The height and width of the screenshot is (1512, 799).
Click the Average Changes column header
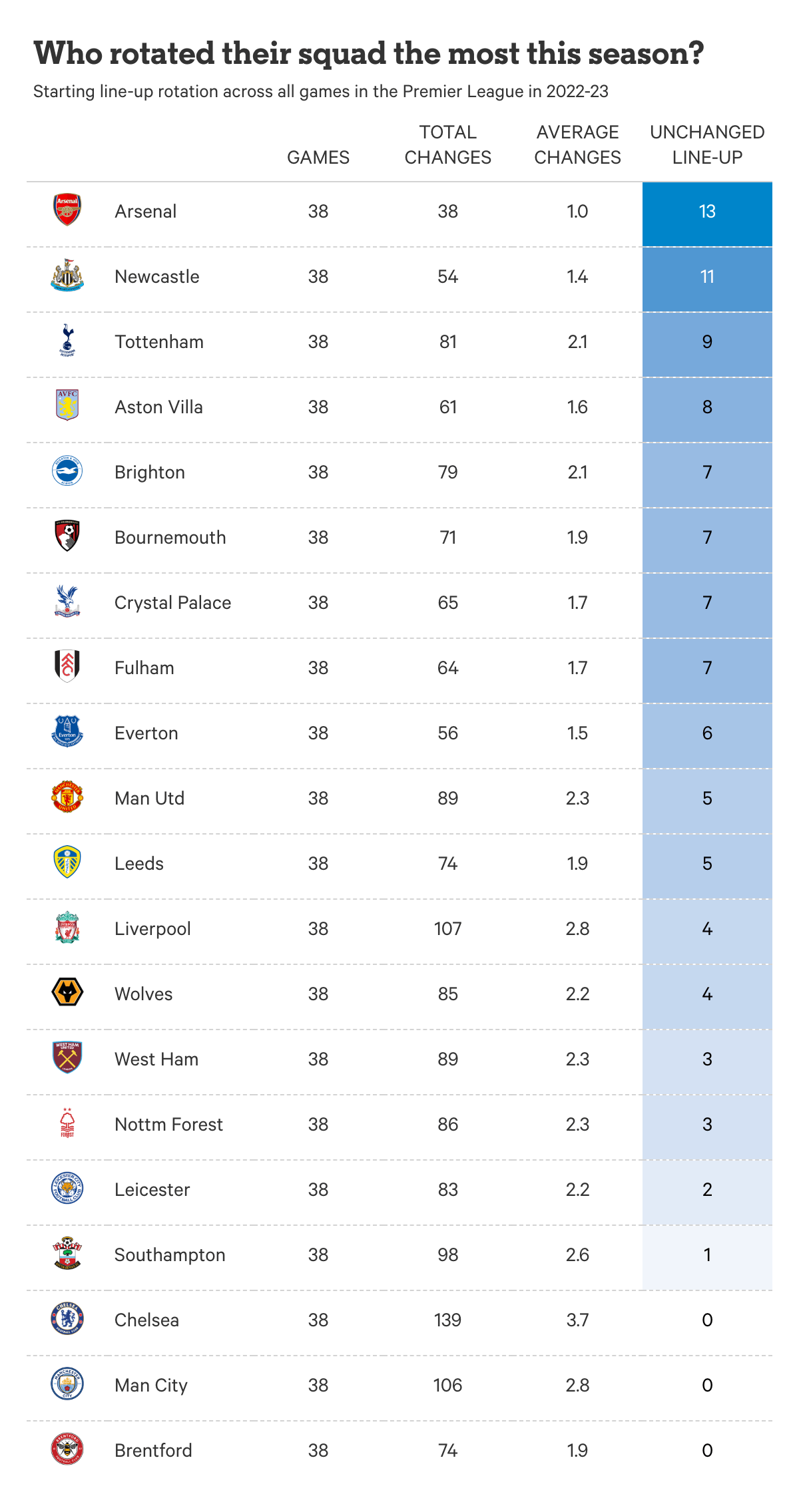point(577,145)
